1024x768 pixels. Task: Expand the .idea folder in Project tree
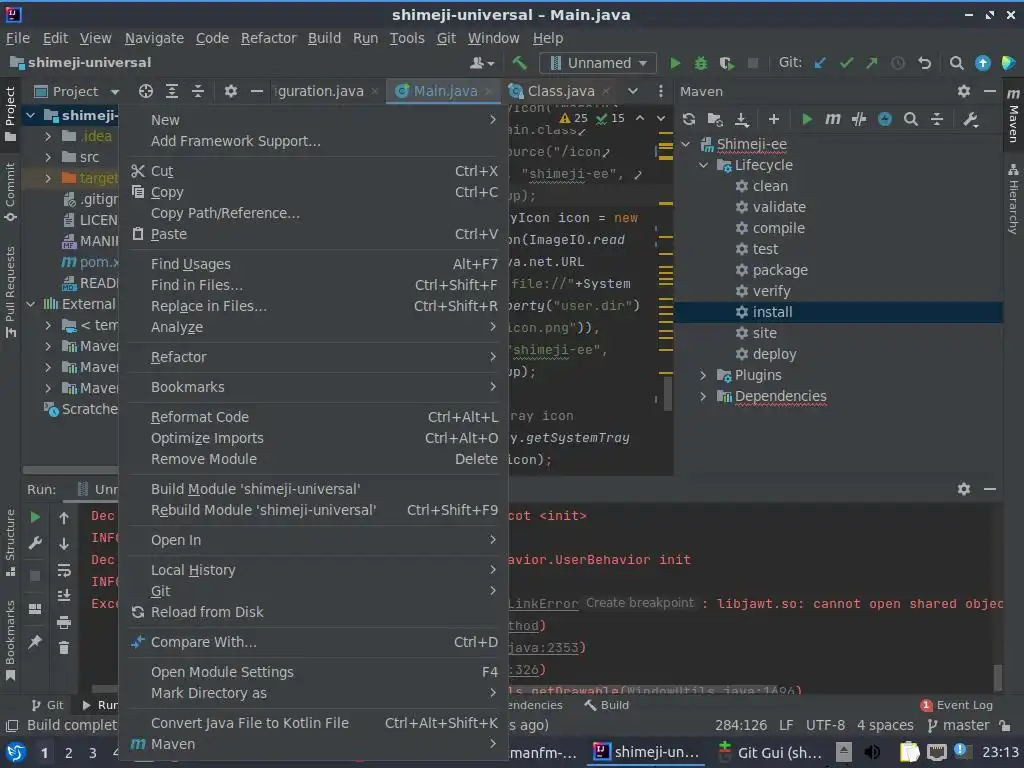tap(48, 136)
